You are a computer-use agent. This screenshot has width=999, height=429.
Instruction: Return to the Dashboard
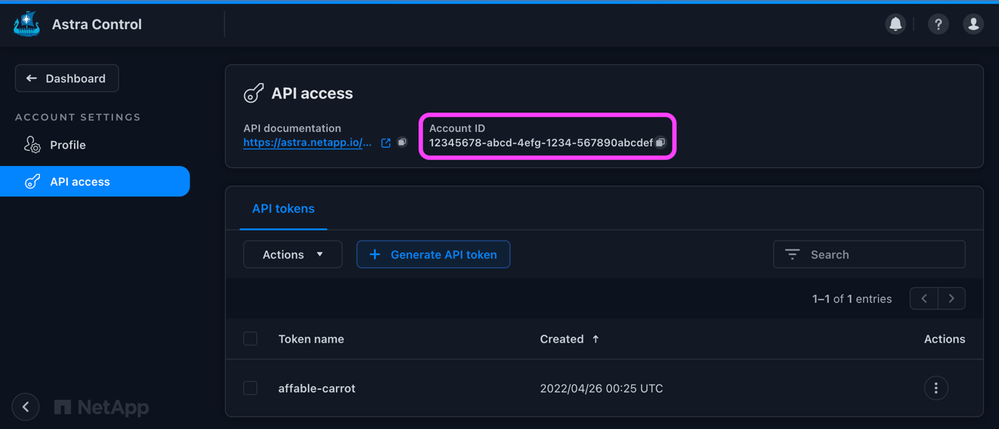(67, 78)
